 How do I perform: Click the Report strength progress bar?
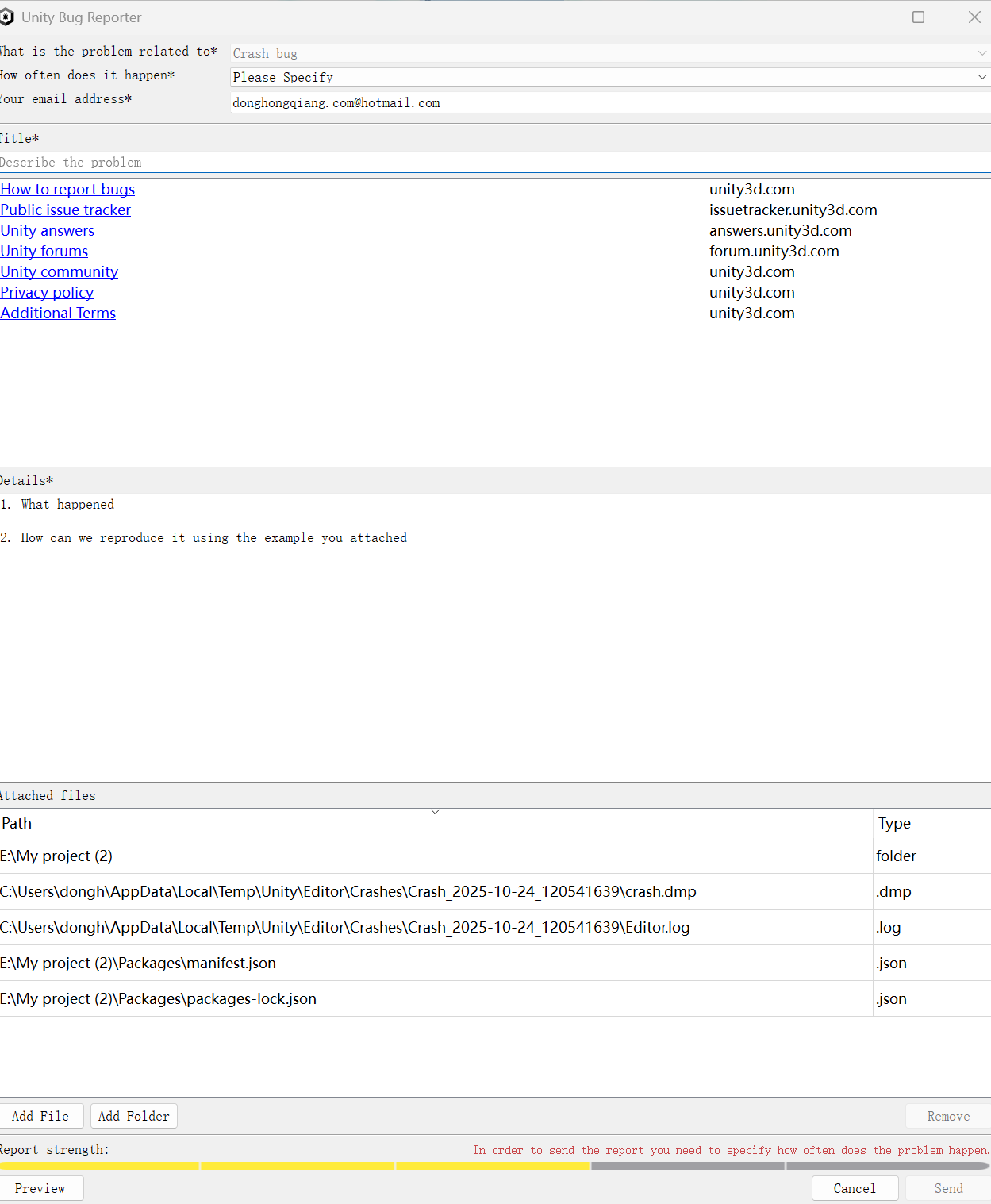click(x=495, y=1166)
